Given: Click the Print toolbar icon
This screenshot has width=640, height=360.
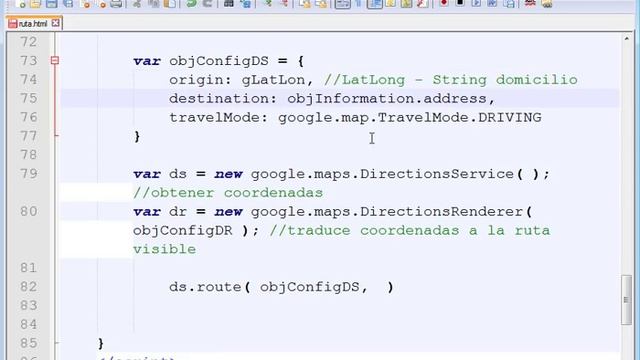Looking at the screenshot, I should point(116,4).
